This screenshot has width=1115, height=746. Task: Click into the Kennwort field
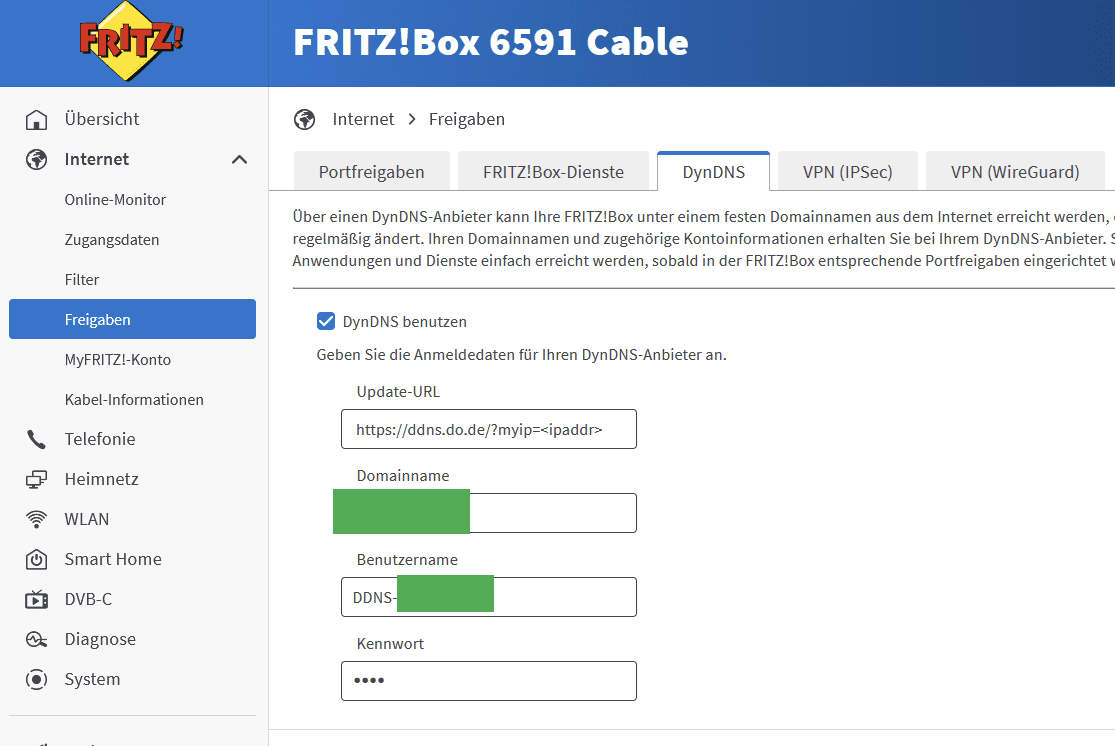[489, 681]
